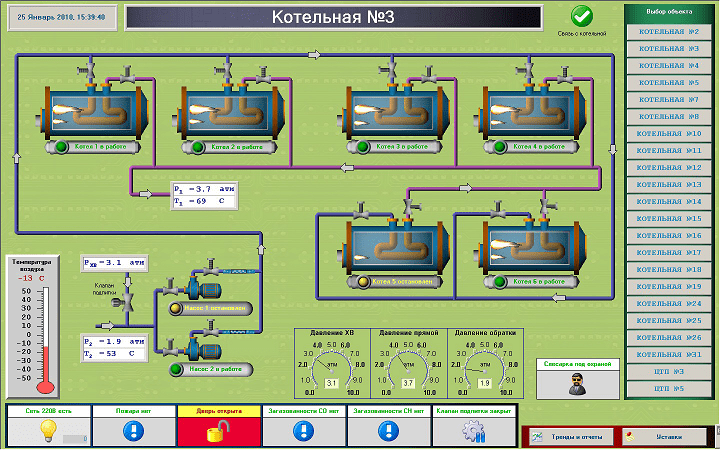The image size is (720, 450).
Task: Click the open padlock door alarm icon
Action: click(x=218, y=432)
